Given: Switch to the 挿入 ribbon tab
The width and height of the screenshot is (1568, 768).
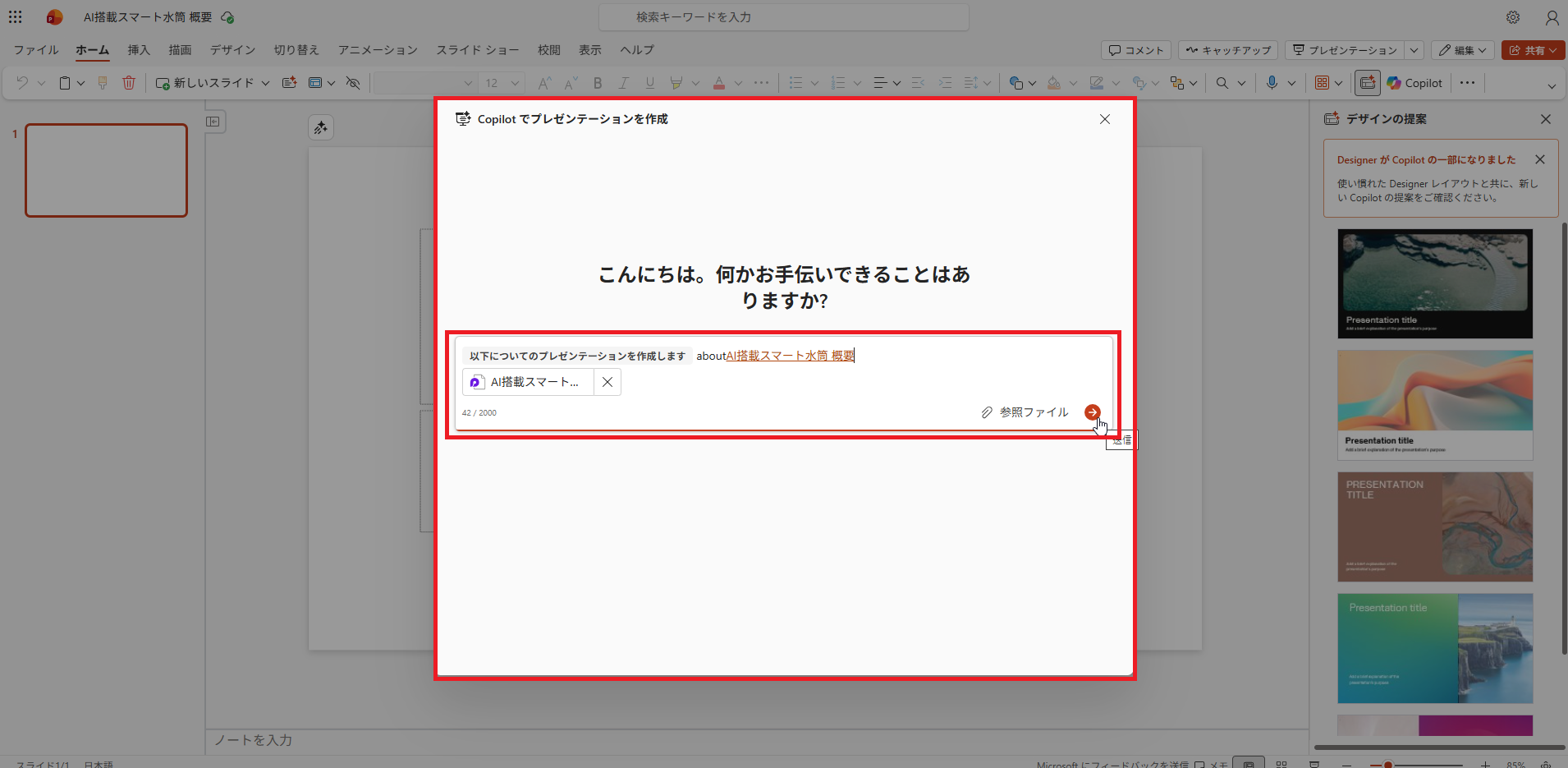Looking at the screenshot, I should click(x=139, y=50).
